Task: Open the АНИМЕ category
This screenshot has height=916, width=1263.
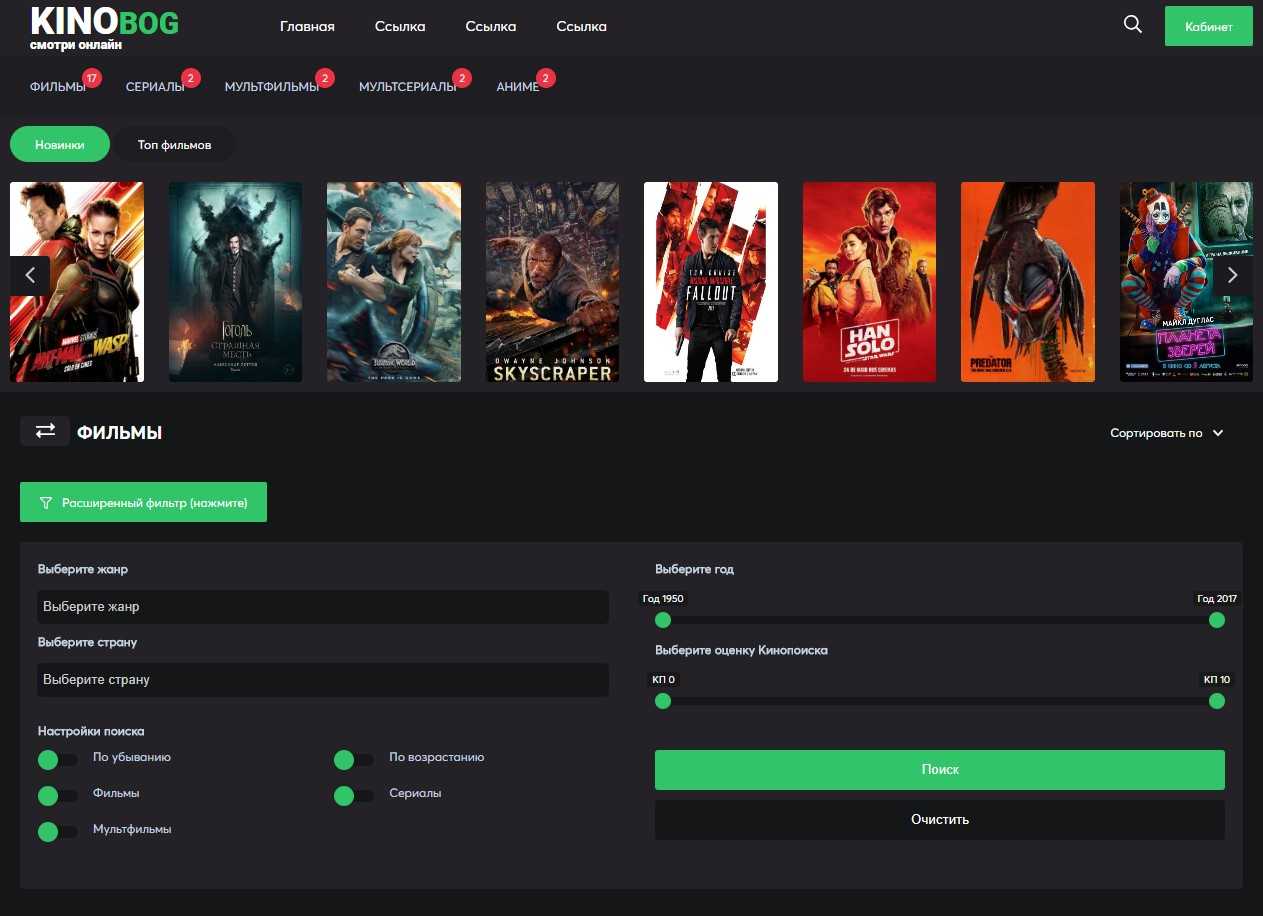Action: (518, 87)
